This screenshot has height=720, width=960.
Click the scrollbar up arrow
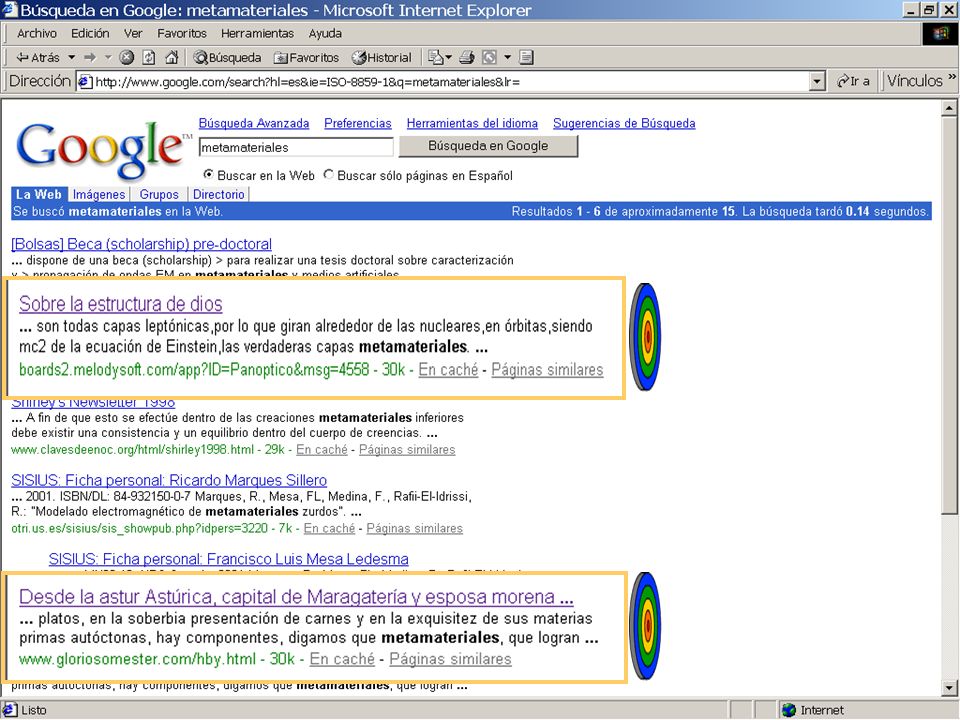coord(949,108)
